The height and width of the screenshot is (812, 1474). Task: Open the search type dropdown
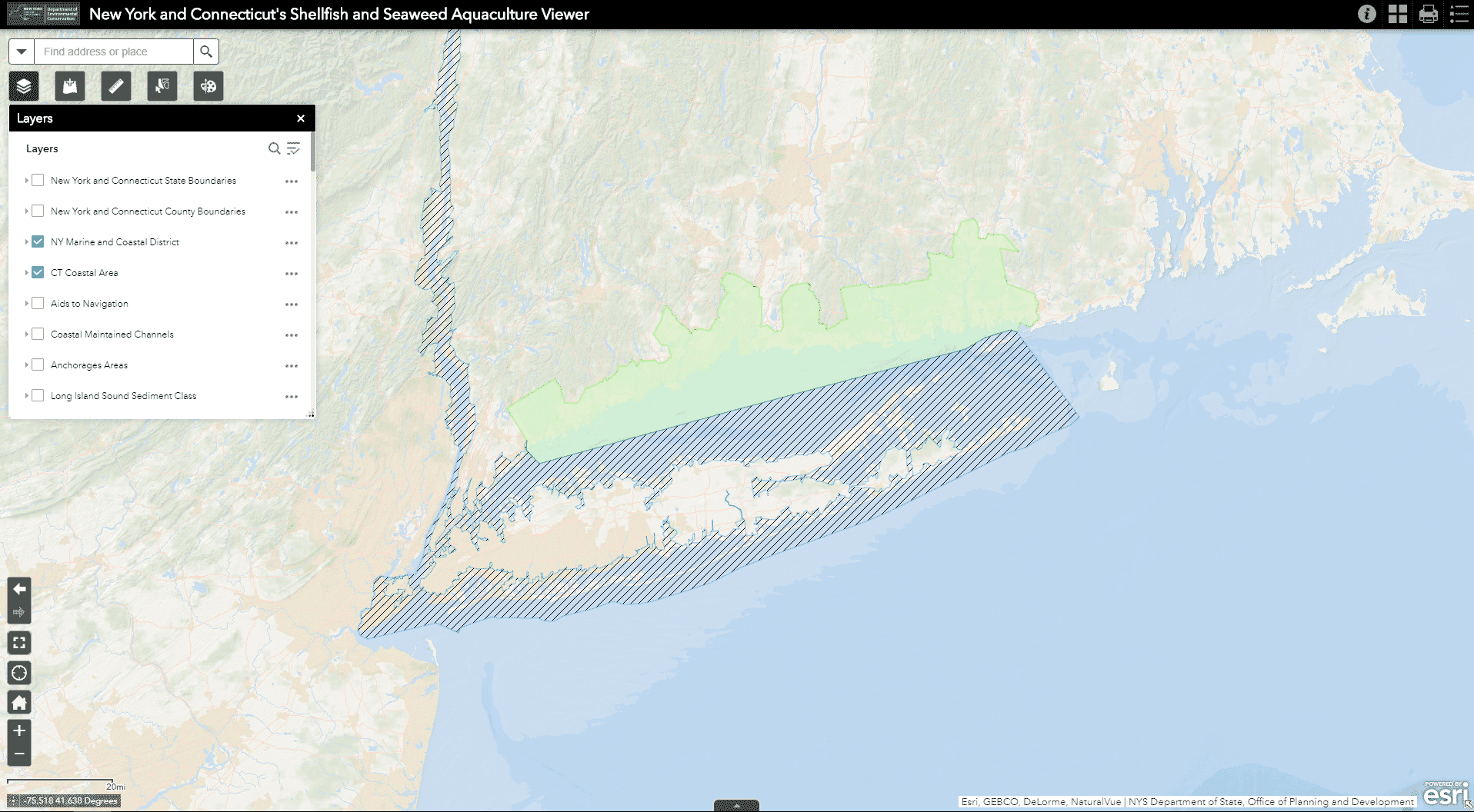coord(22,52)
